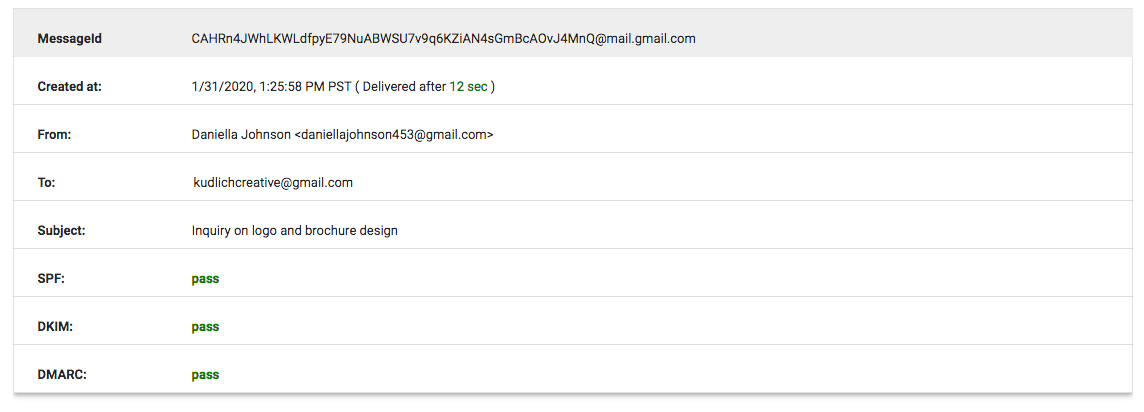Click the green 12 sec delivery time
1144x412 pixels.
tap(468, 87)
